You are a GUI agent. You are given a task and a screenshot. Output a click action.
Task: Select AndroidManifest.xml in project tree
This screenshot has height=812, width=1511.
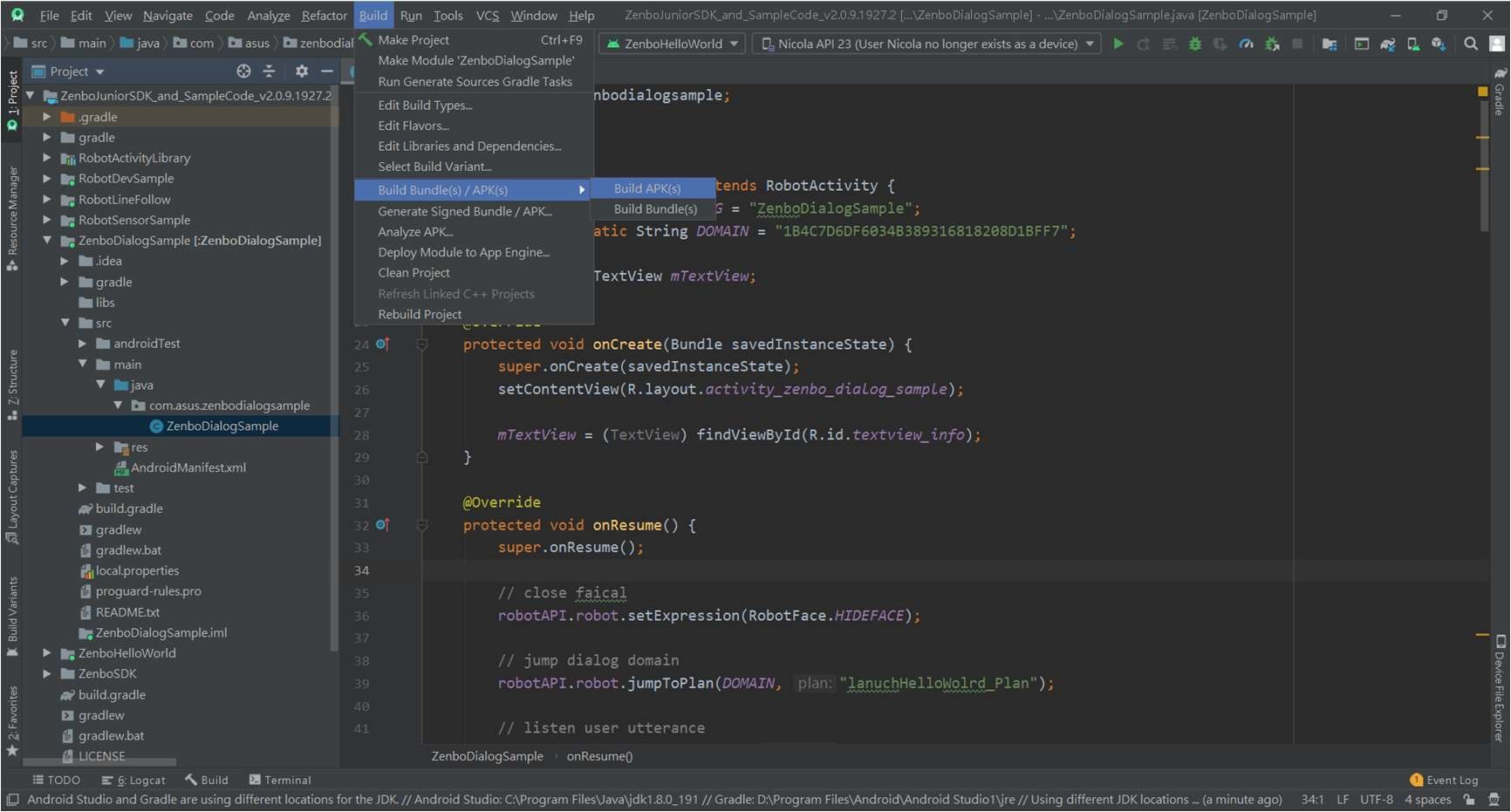tap(180, 467)
